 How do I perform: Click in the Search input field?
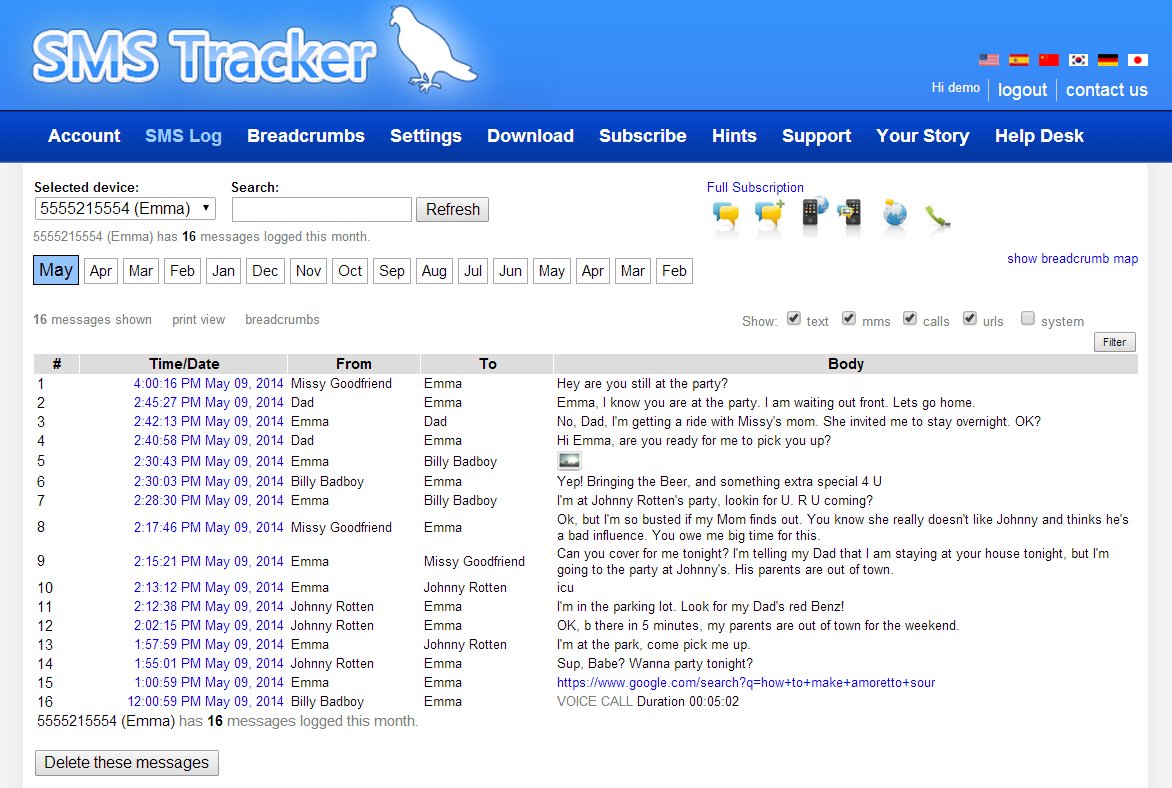pyautogui.click(x=321, y=209)
